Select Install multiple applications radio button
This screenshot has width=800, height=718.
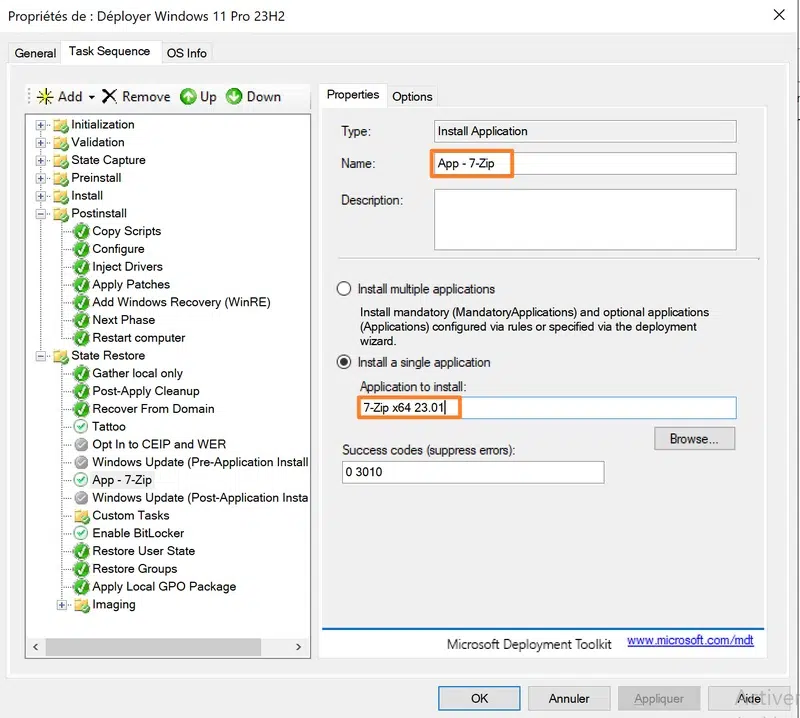(x=345, y=289)
